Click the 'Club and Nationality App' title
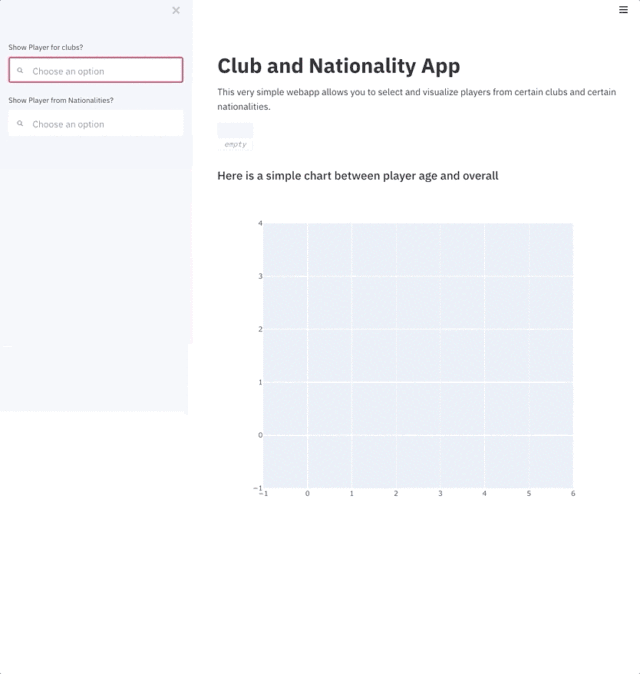The height and width of the screenshot is (674, 640). 339,66
